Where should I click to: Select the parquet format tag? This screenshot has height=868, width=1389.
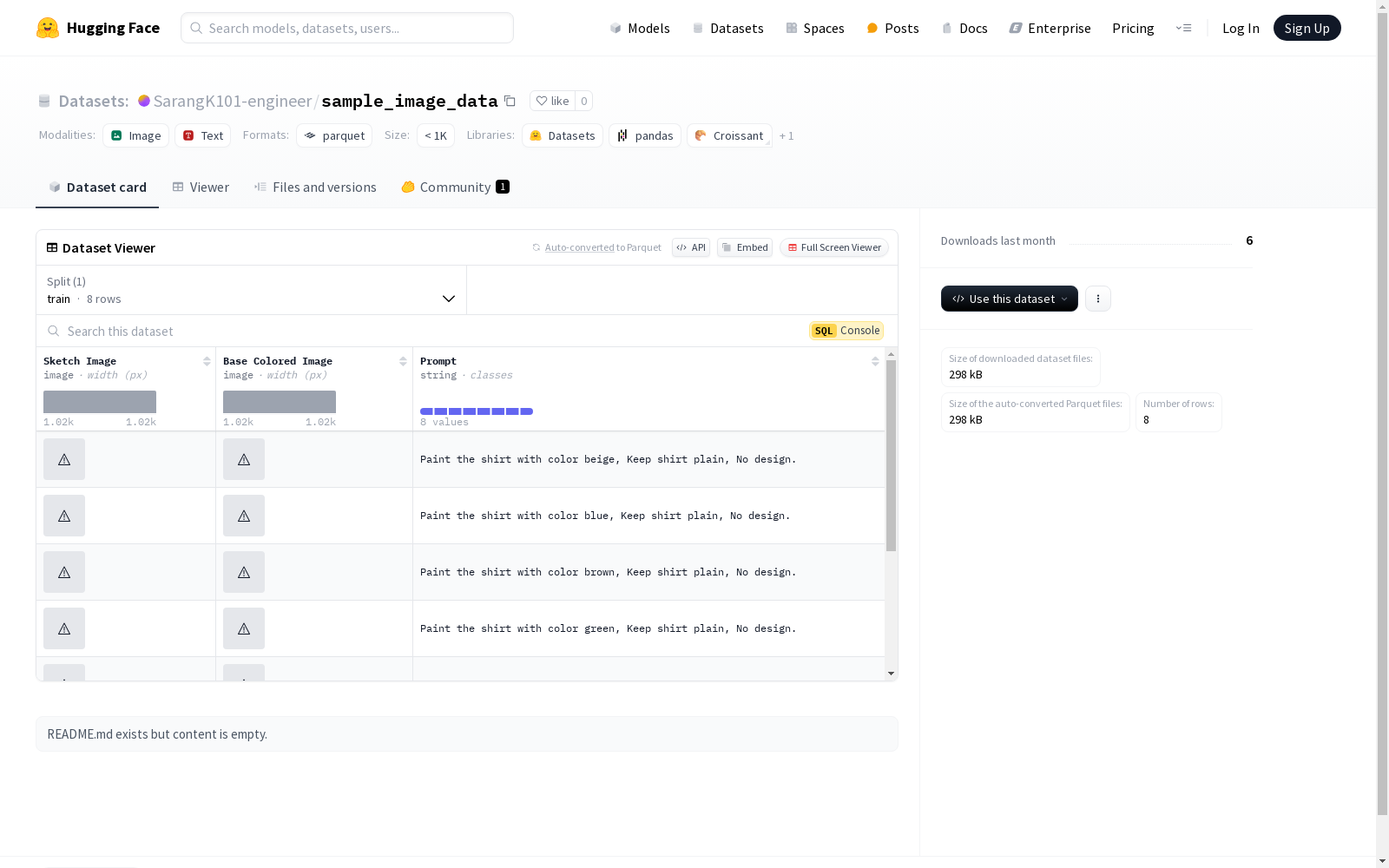pyautogui.click(x=334, y=135)
